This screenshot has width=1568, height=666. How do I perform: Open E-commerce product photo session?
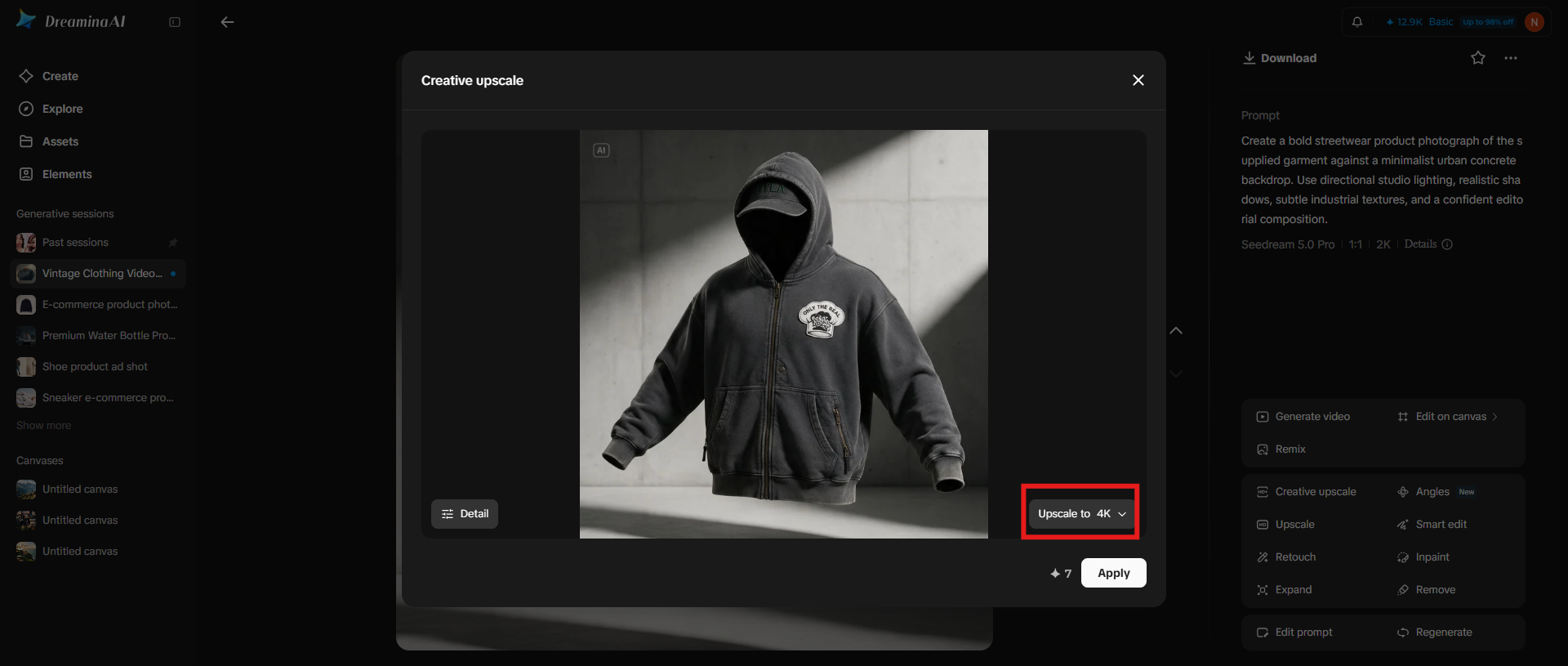98,305
